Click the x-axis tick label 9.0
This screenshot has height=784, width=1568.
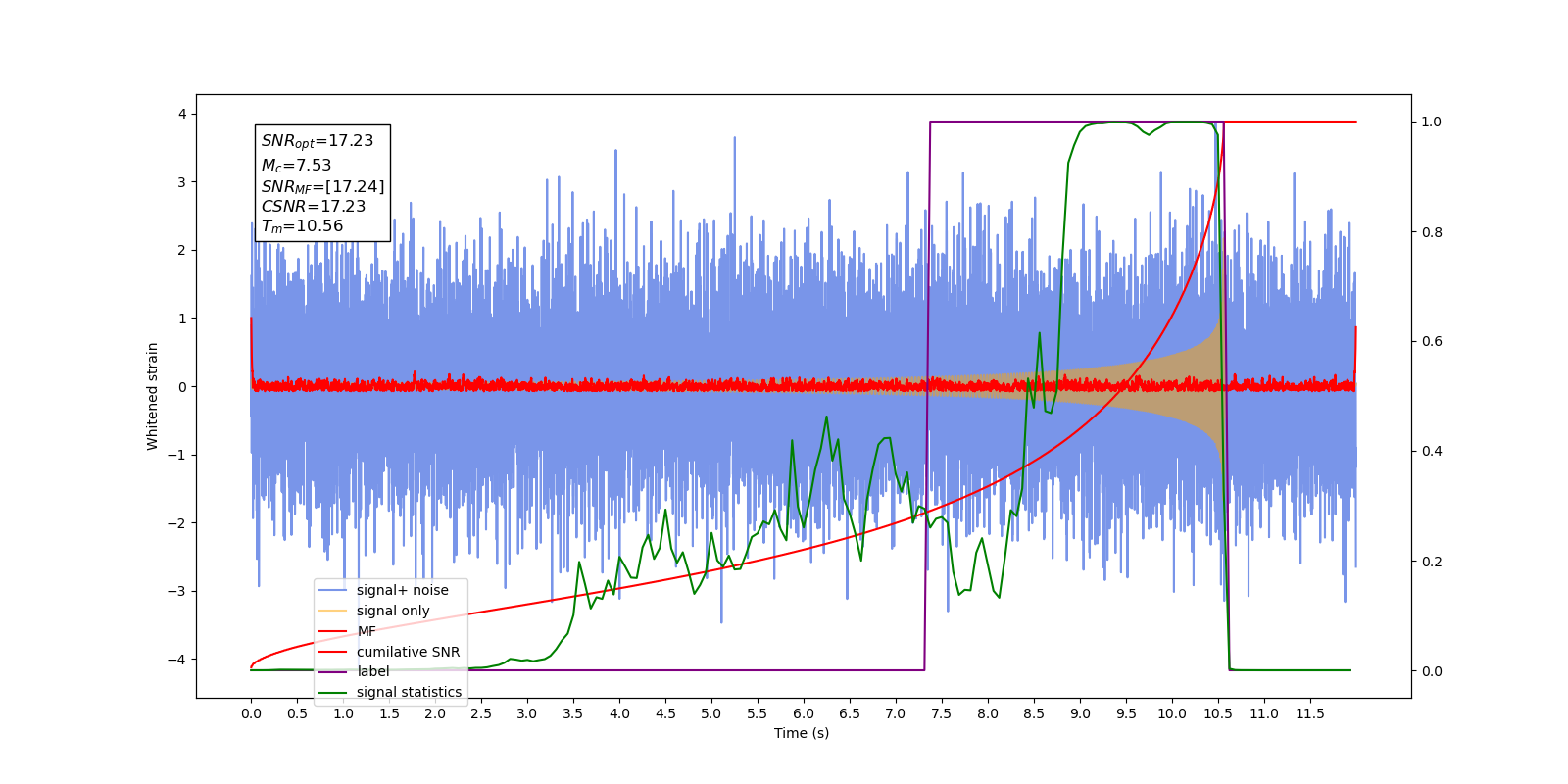pos(1080,713)
